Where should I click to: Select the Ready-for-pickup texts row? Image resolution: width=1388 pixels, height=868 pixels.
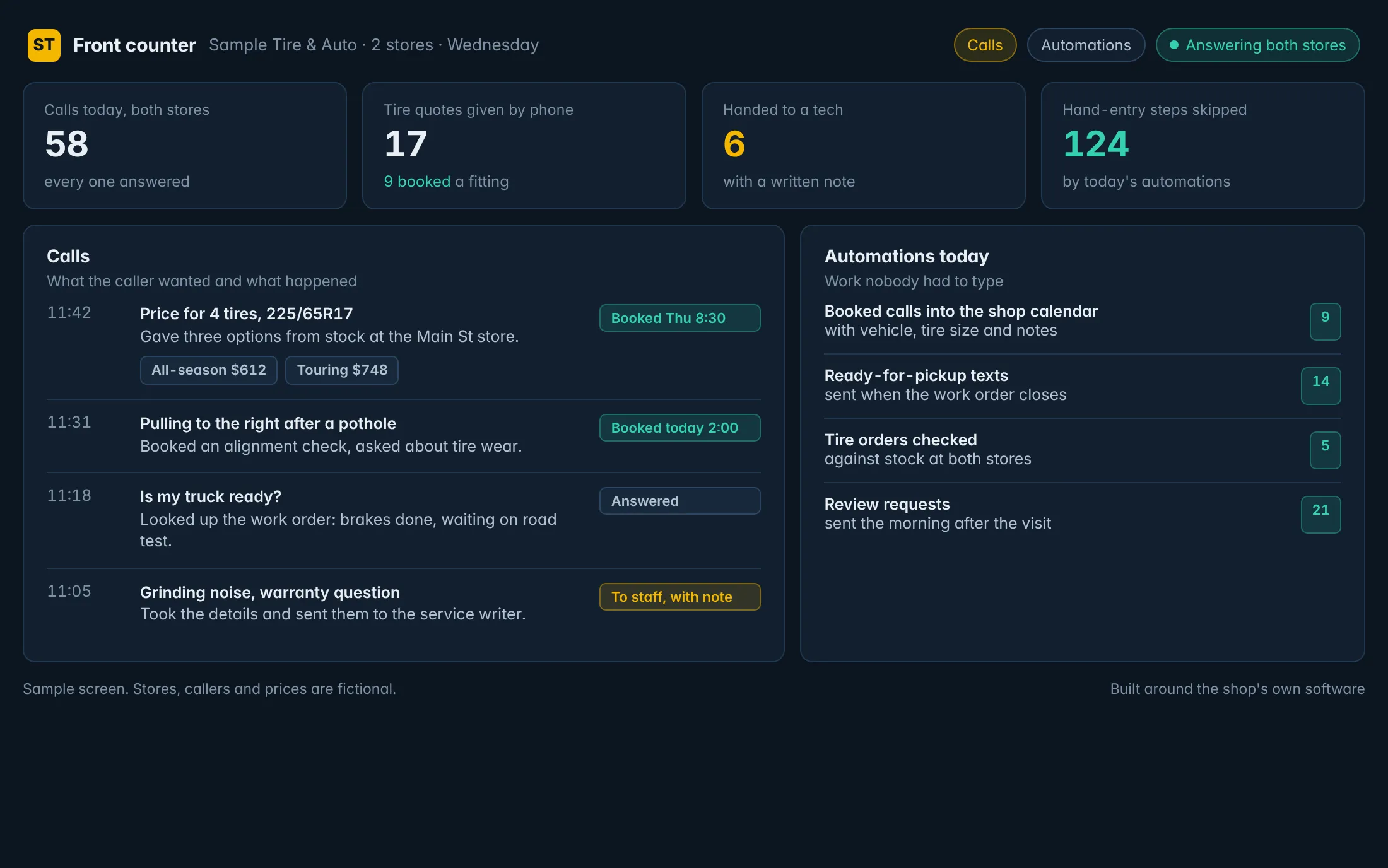(x=1083, y=385)
